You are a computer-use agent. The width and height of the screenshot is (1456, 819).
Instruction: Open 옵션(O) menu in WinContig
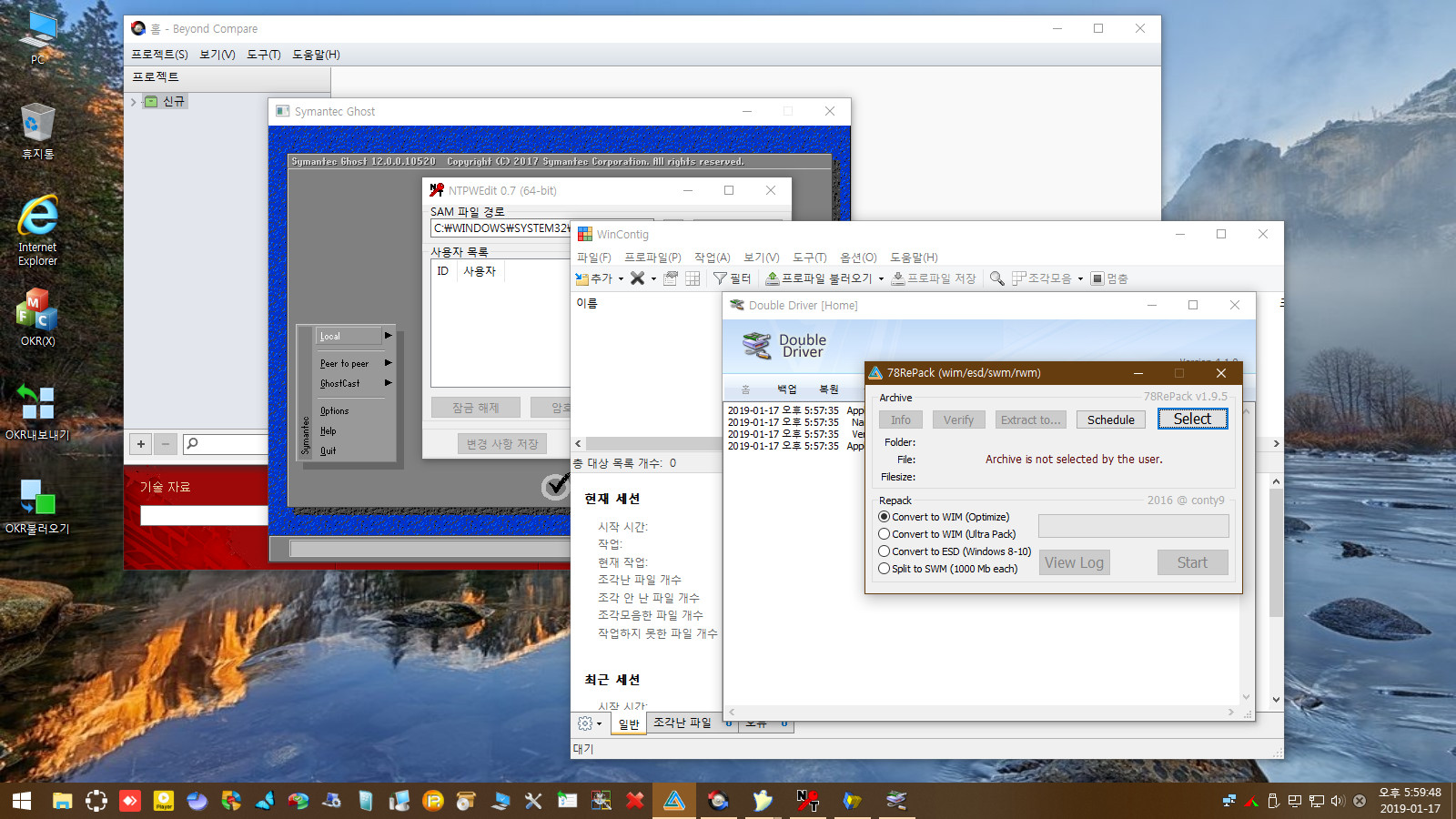point(857,258)
